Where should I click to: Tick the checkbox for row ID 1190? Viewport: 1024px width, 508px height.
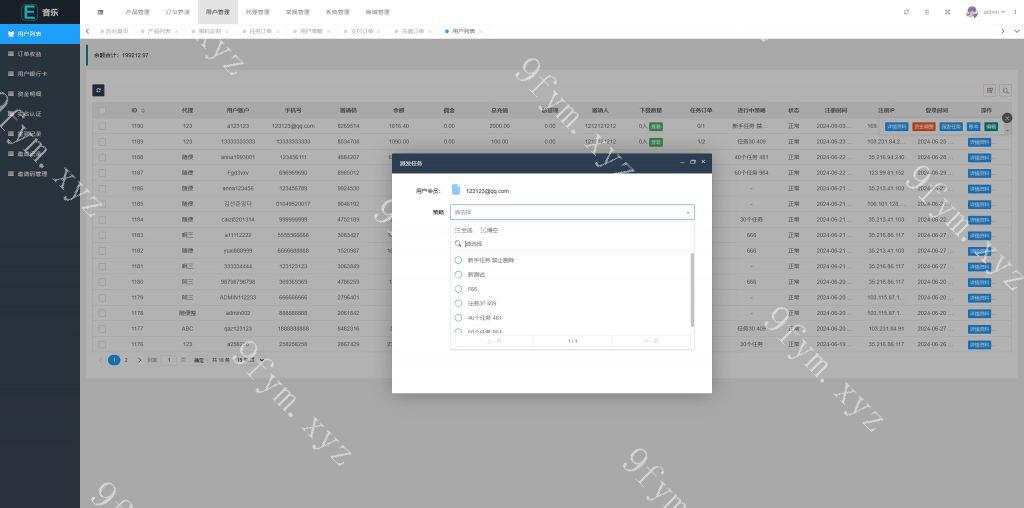point(103,125)
